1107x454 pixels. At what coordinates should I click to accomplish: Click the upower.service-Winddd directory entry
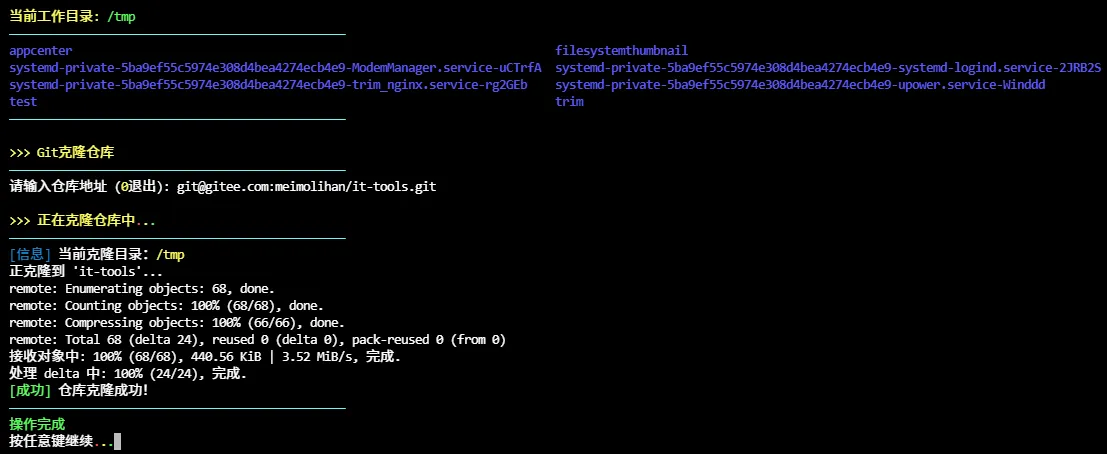(800, 85)
